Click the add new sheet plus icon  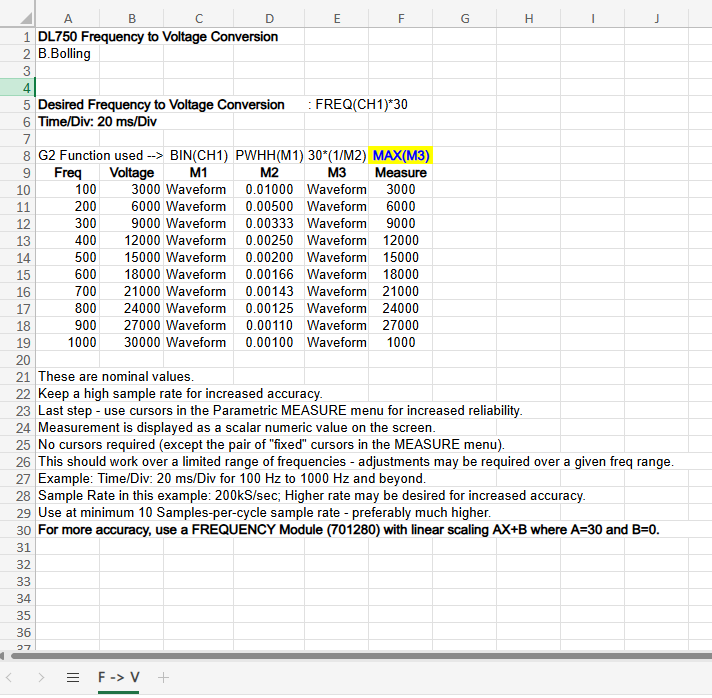point(163,677)
